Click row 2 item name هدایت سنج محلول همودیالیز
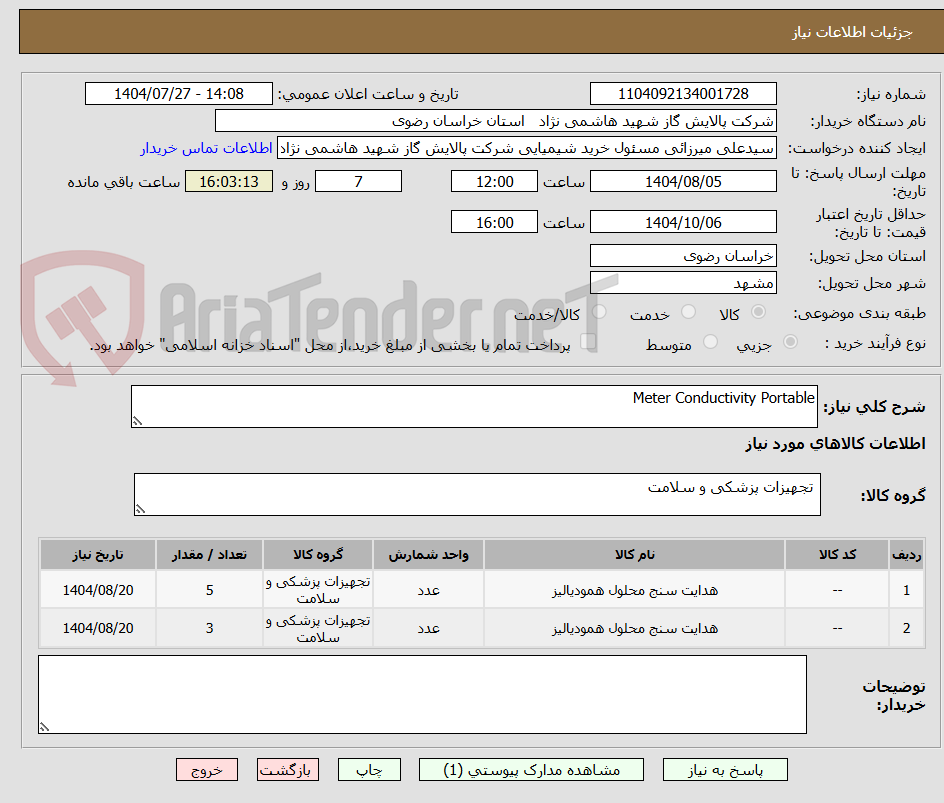This screenshot has height=803, width=944. pyautogui.click(x=635, y=628)
